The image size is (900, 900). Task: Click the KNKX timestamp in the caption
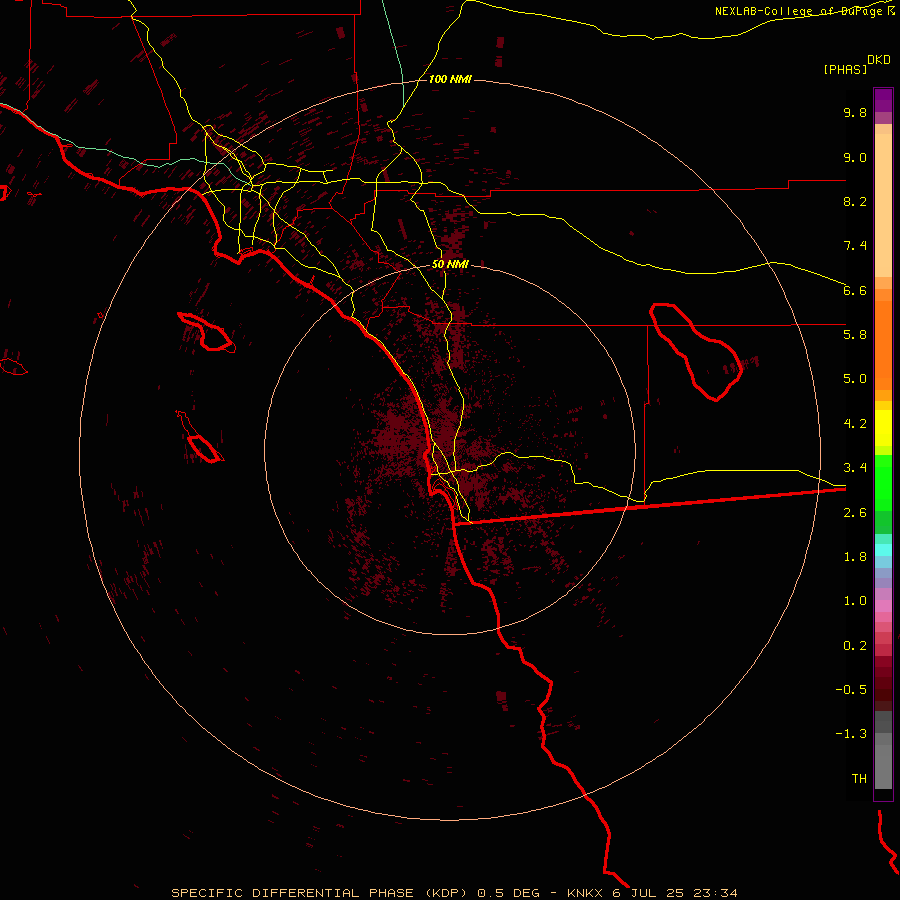tap(652, 893)
